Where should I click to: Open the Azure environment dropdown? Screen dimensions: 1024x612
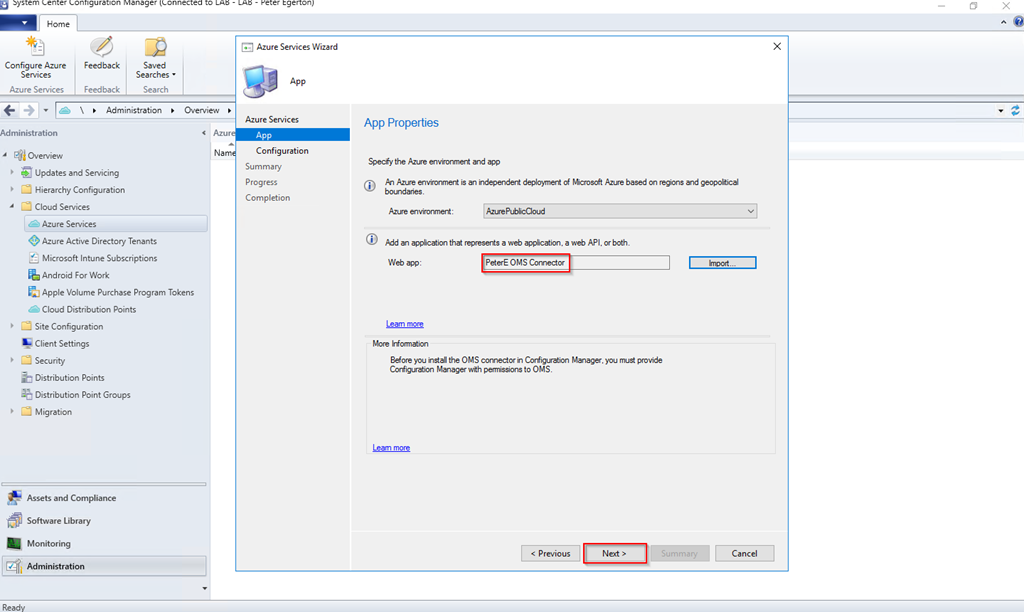(619, 211)
